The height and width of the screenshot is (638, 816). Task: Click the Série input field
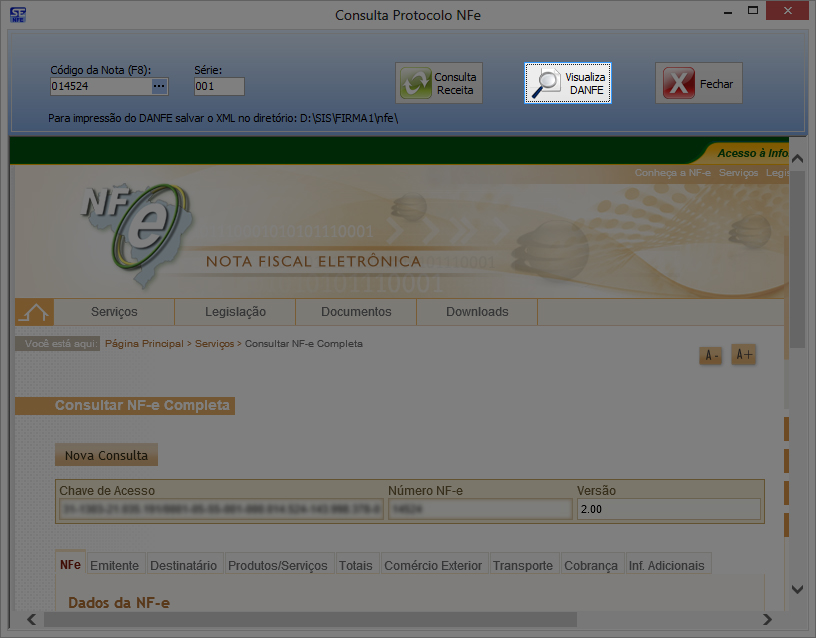(x=219, y=87)
